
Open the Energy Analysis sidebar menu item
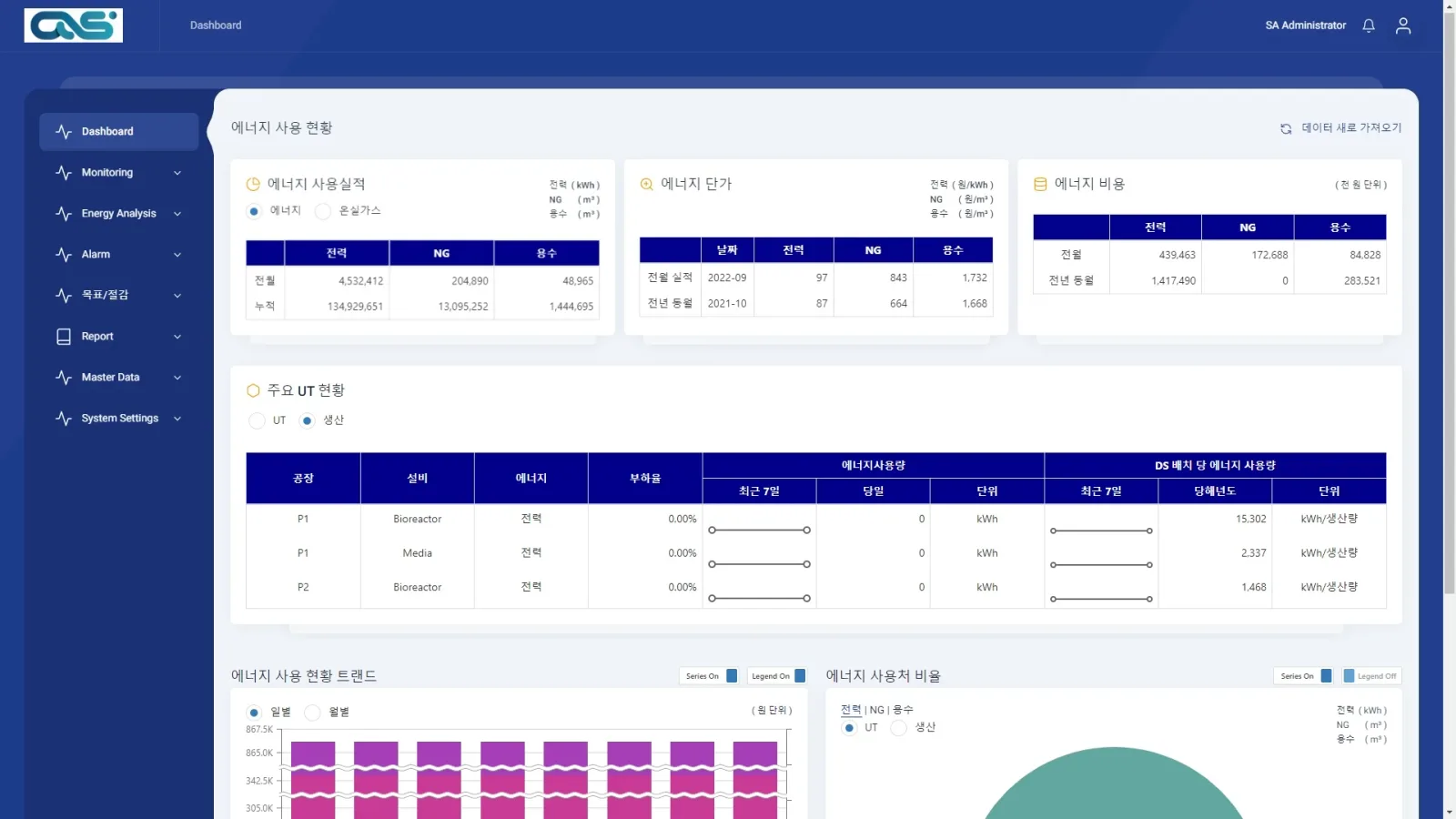click(118, 213)
